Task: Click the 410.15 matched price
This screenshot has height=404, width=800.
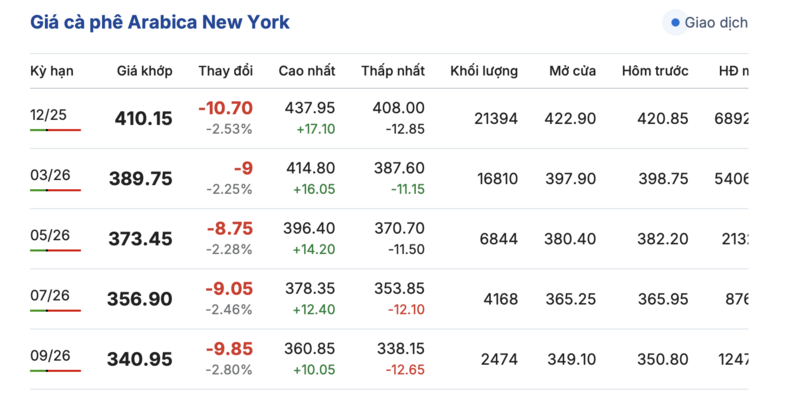Action: point(143,119)
